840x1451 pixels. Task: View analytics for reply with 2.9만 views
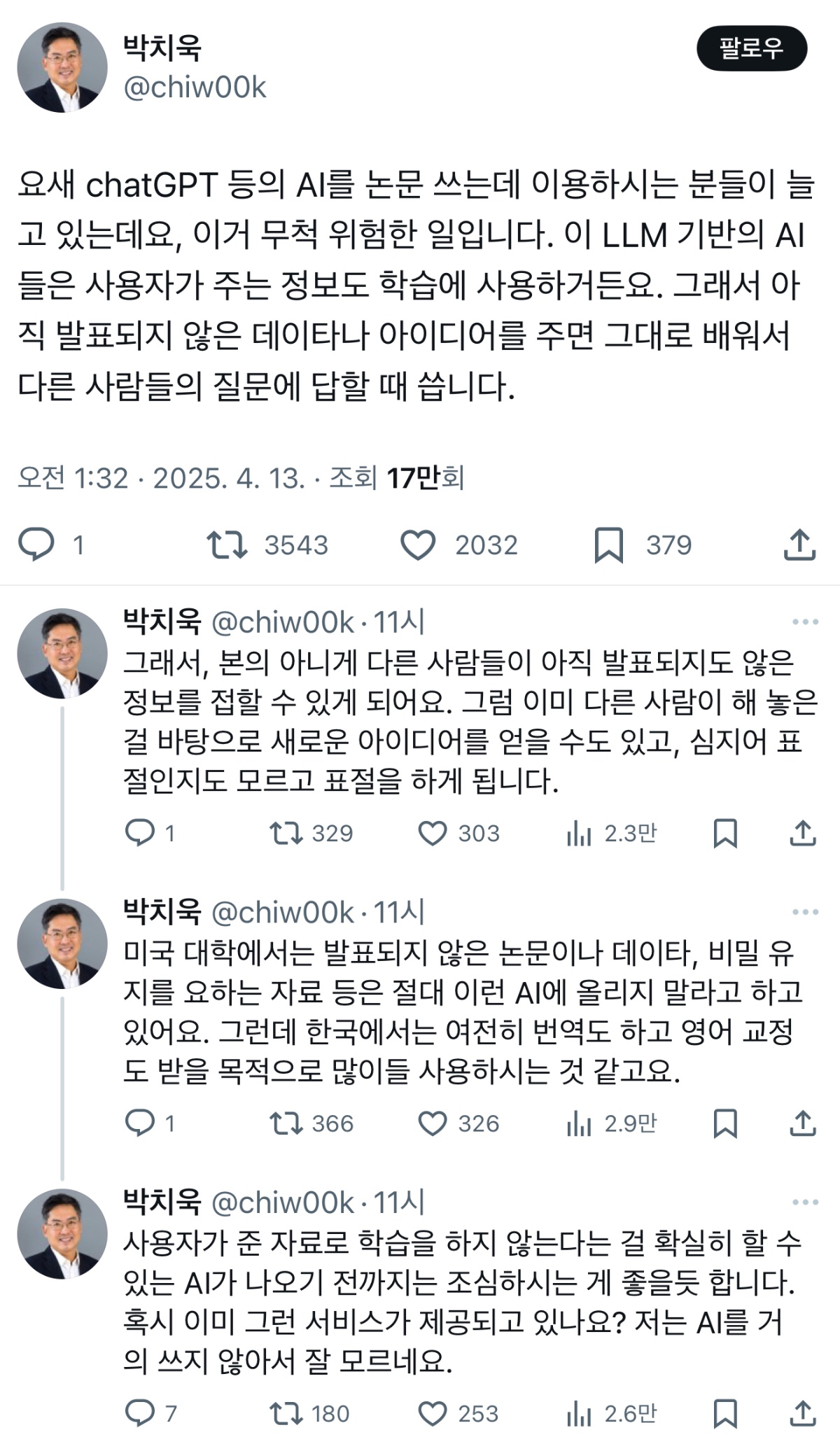[x=580, y=1123]
